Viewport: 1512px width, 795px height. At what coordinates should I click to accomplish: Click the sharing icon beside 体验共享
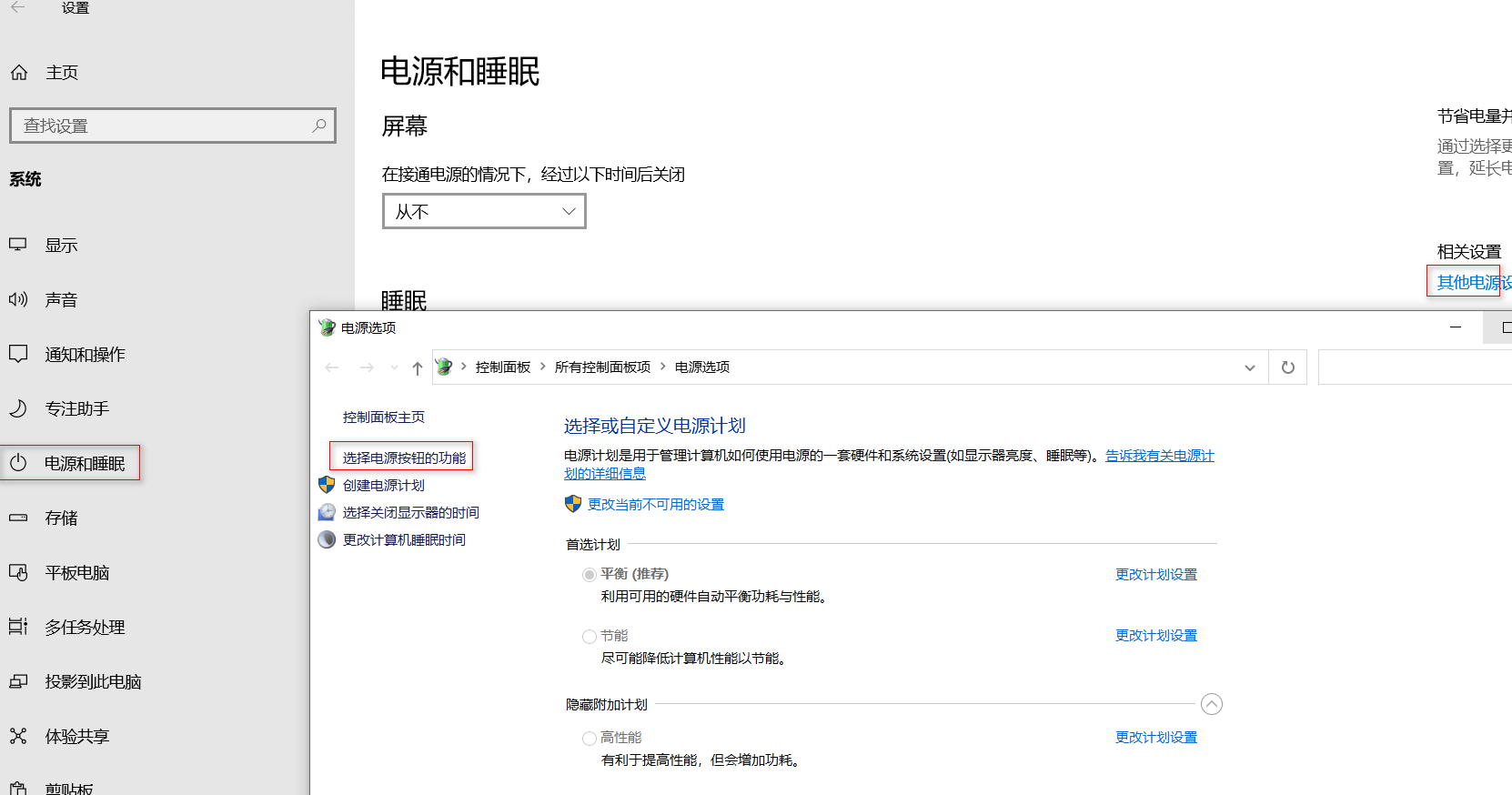tap(18, 736)
